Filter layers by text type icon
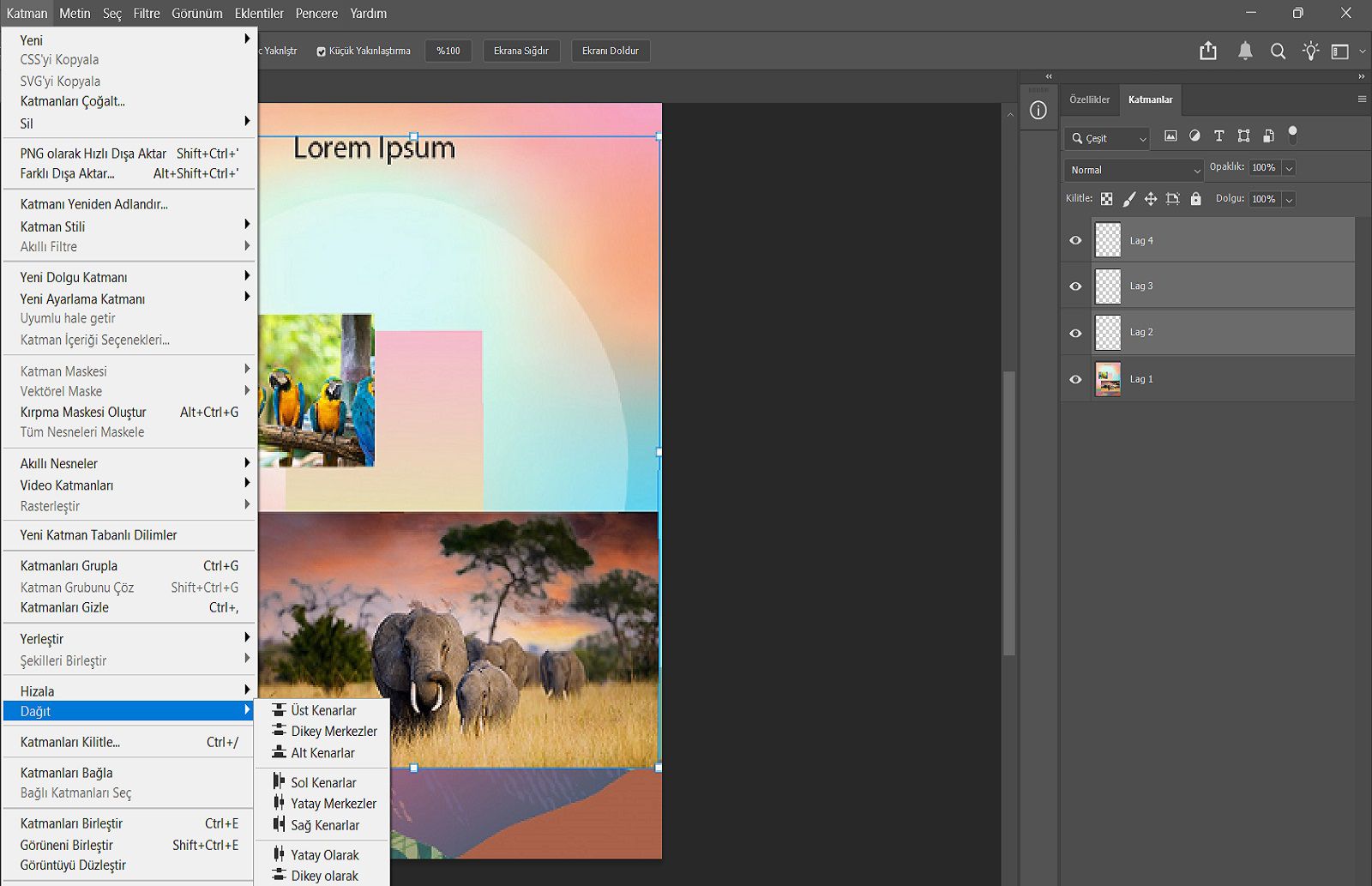The image size is (1372, 886). pyautogui.click(x=1219, y=136)
